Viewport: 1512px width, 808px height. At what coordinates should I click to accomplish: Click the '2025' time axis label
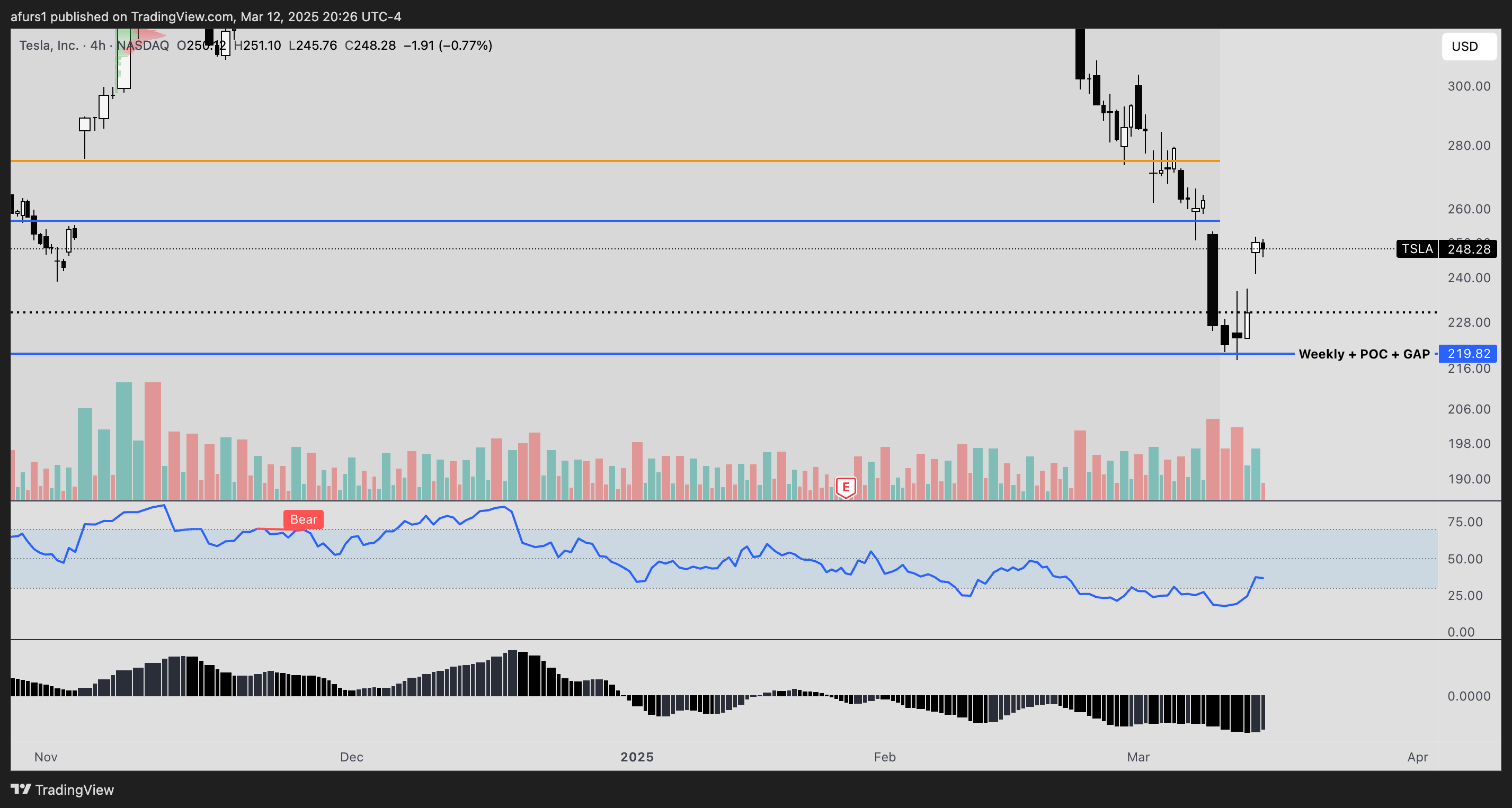[x=637, y=757]
